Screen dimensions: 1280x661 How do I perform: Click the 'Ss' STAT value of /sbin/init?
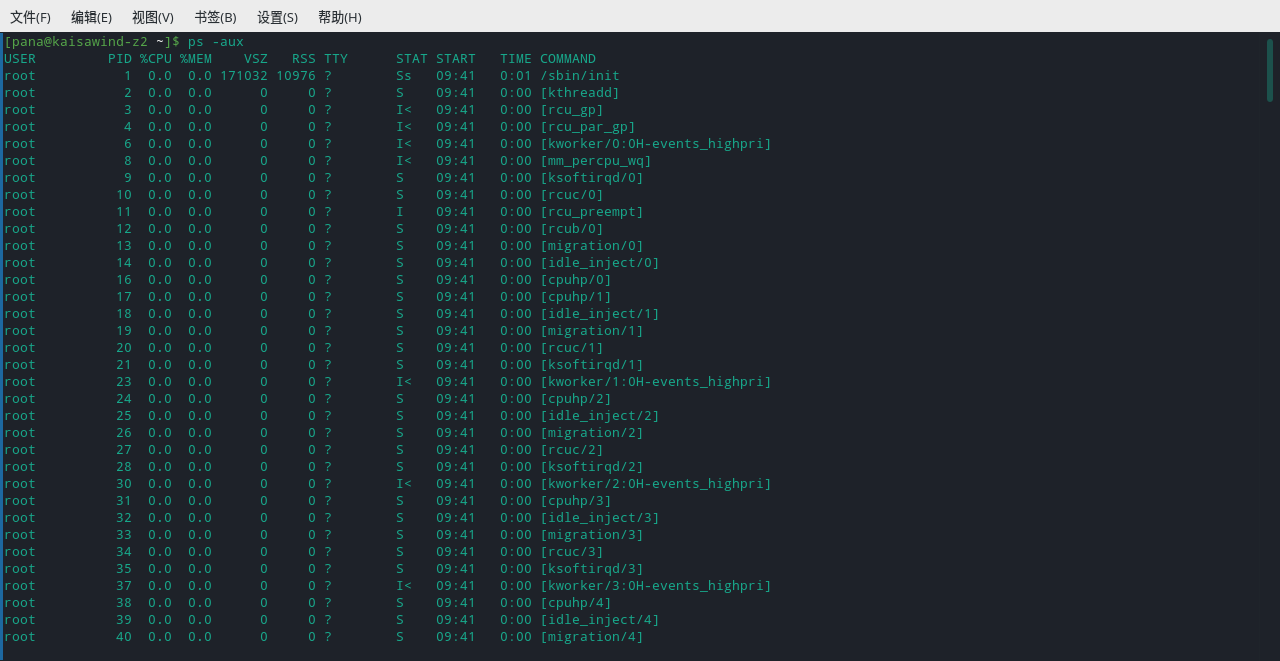coord(404,75)
